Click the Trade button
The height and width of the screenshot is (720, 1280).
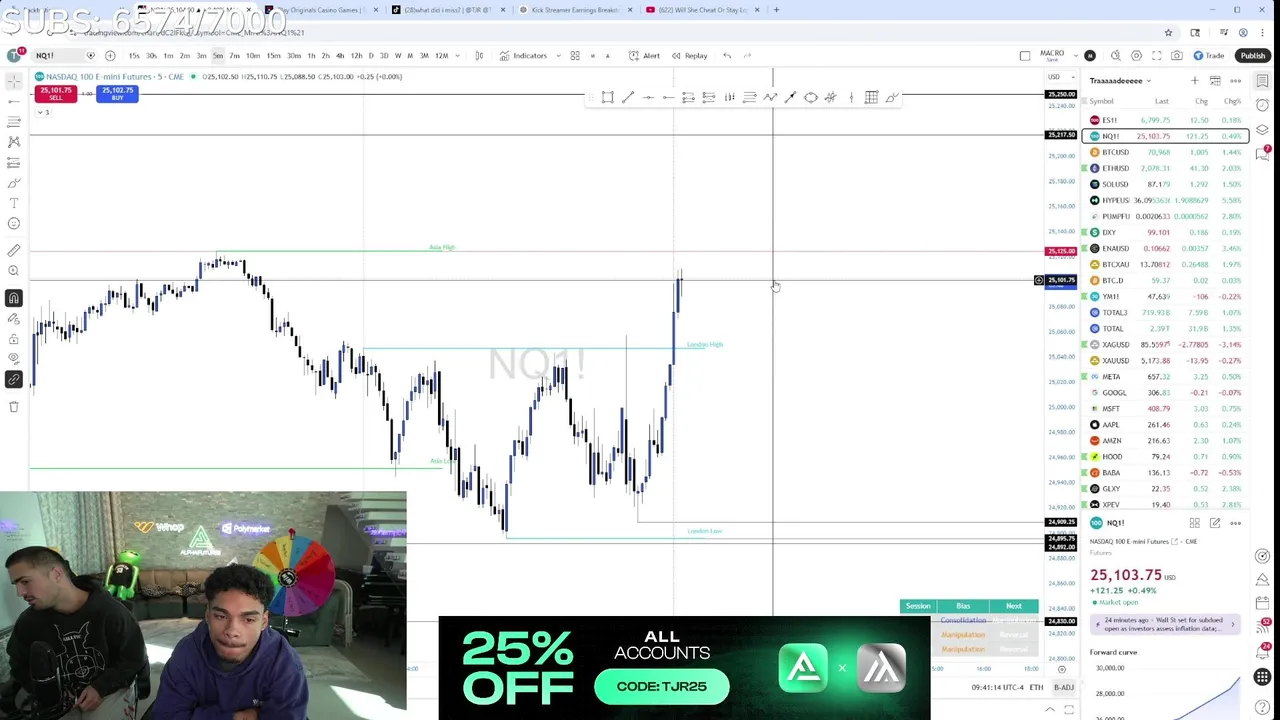click(x=1209, y=55)
